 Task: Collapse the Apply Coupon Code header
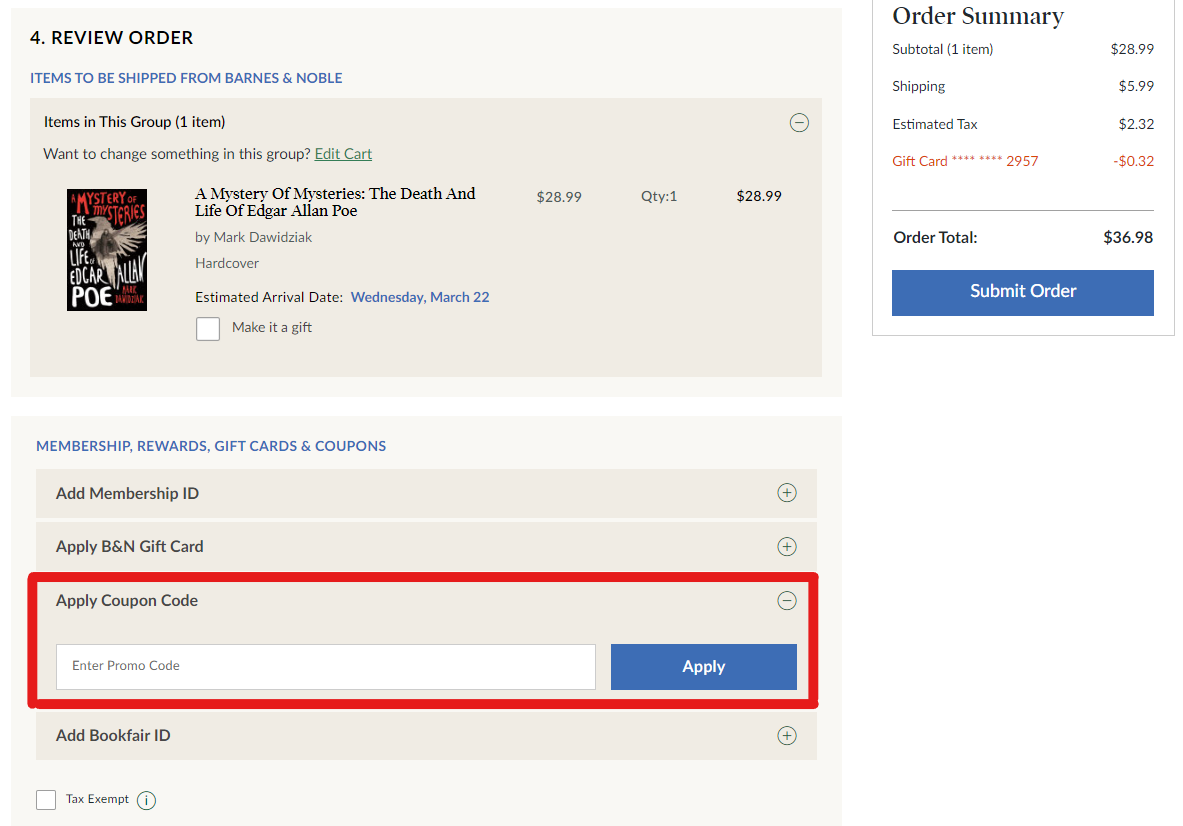click(127, 601)
